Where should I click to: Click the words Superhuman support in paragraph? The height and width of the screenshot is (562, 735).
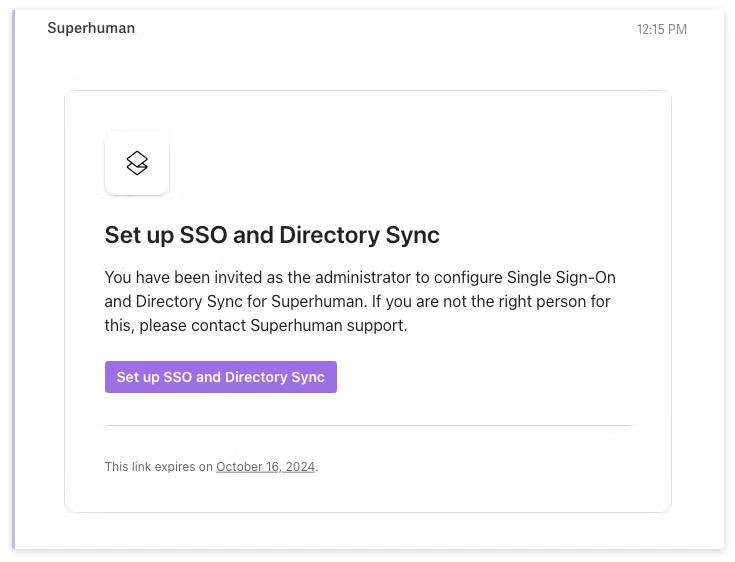[328, 325]
